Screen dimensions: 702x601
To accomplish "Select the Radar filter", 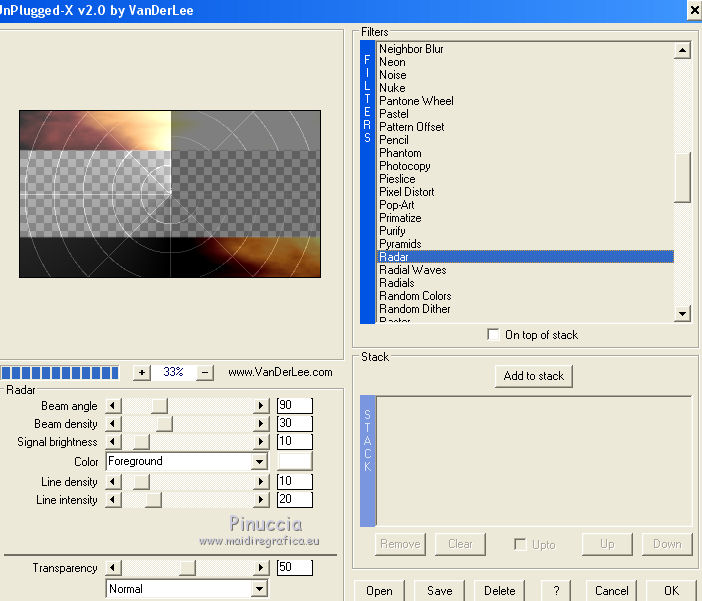I will click(x=526, y=257).
